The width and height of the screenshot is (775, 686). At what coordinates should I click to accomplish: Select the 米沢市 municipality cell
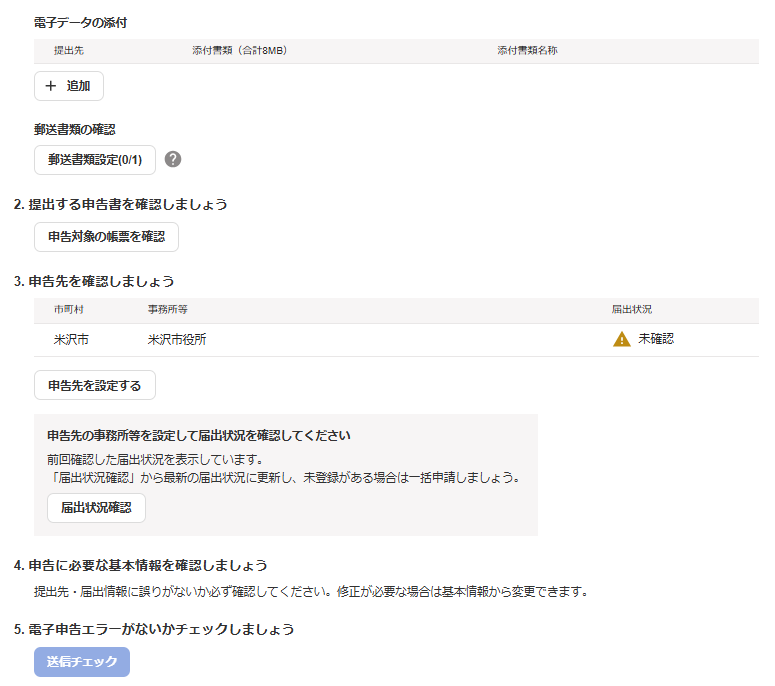[71, 340]
